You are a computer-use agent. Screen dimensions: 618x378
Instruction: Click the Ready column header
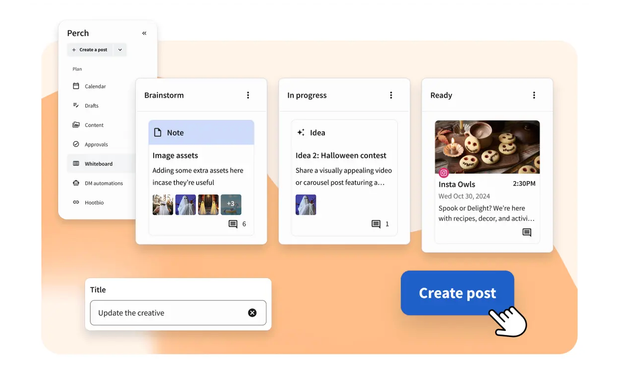[441, 95]
